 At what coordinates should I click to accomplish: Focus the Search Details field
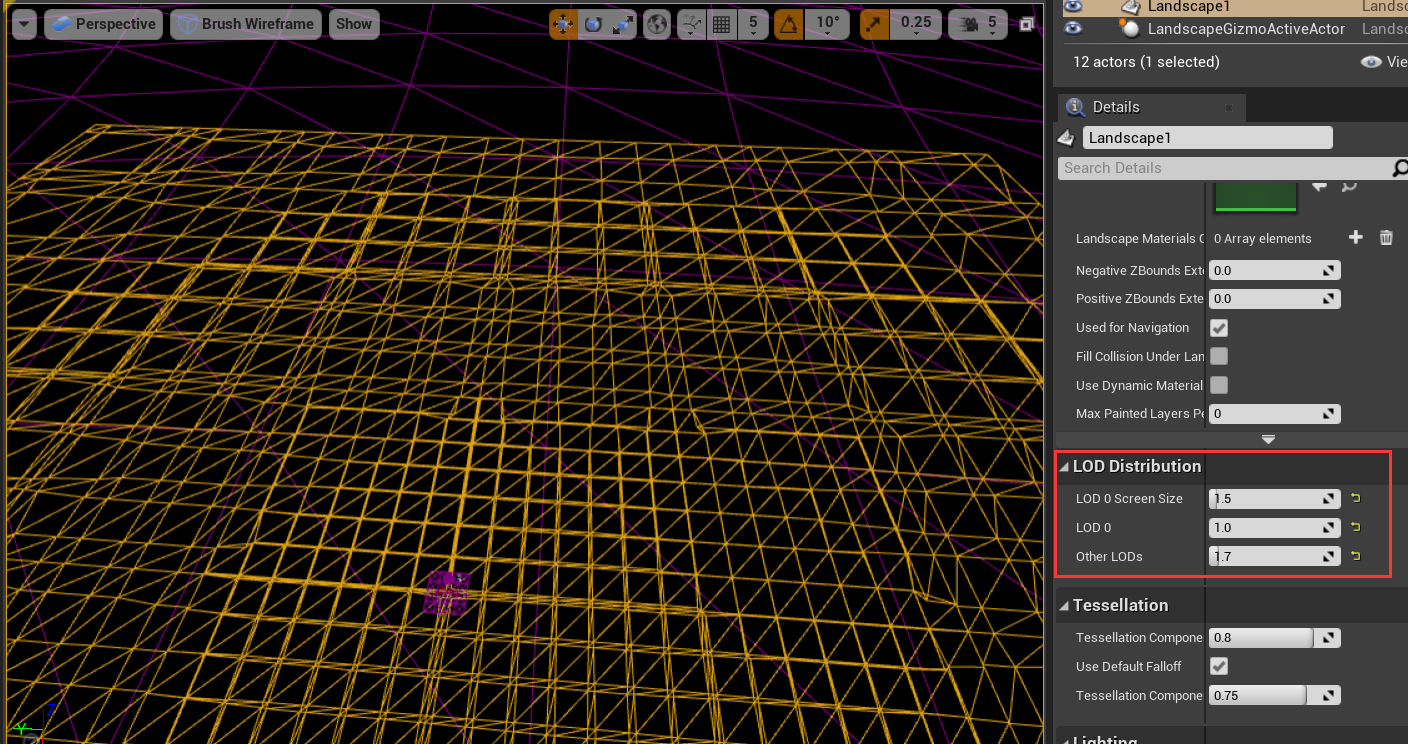tap(1224, 168)
